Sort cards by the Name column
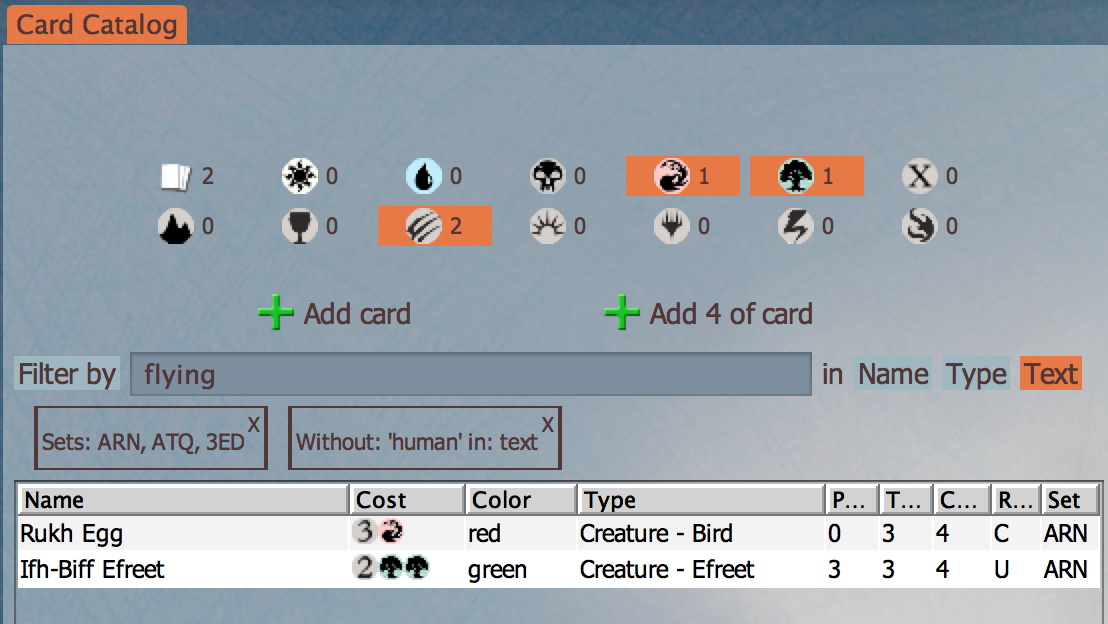1108x624 pixels. tap(182, 499)
